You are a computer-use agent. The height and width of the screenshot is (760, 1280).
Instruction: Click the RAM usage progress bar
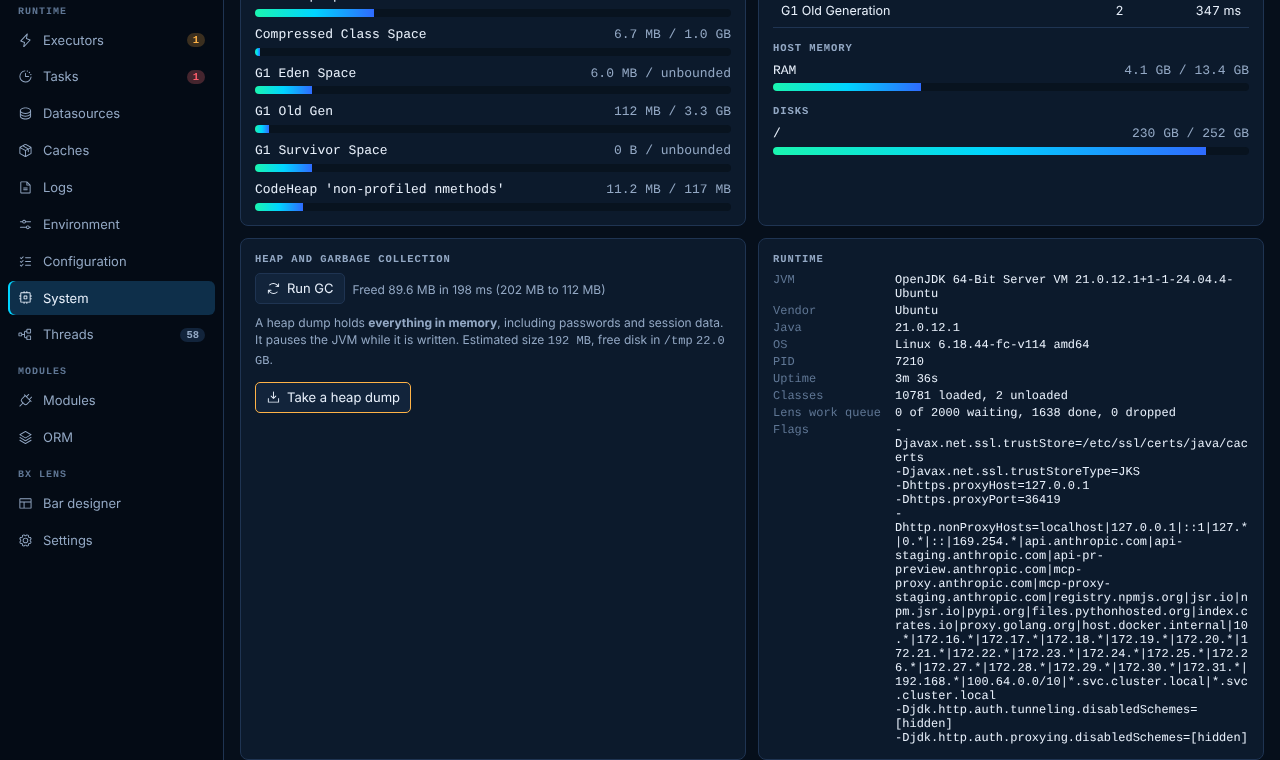(x=1011, y=87)
